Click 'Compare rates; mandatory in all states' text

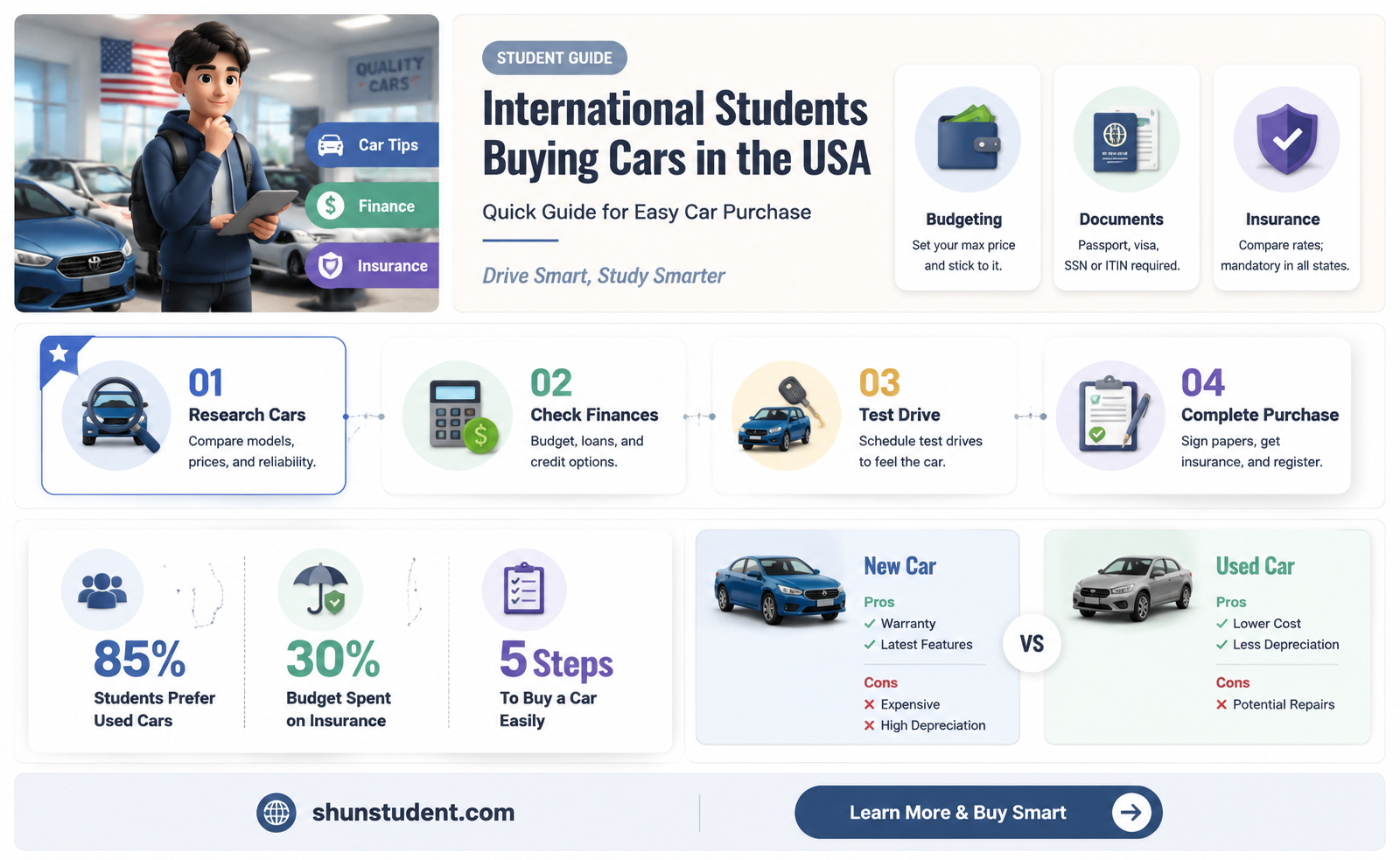click(x=1284, y=255)
